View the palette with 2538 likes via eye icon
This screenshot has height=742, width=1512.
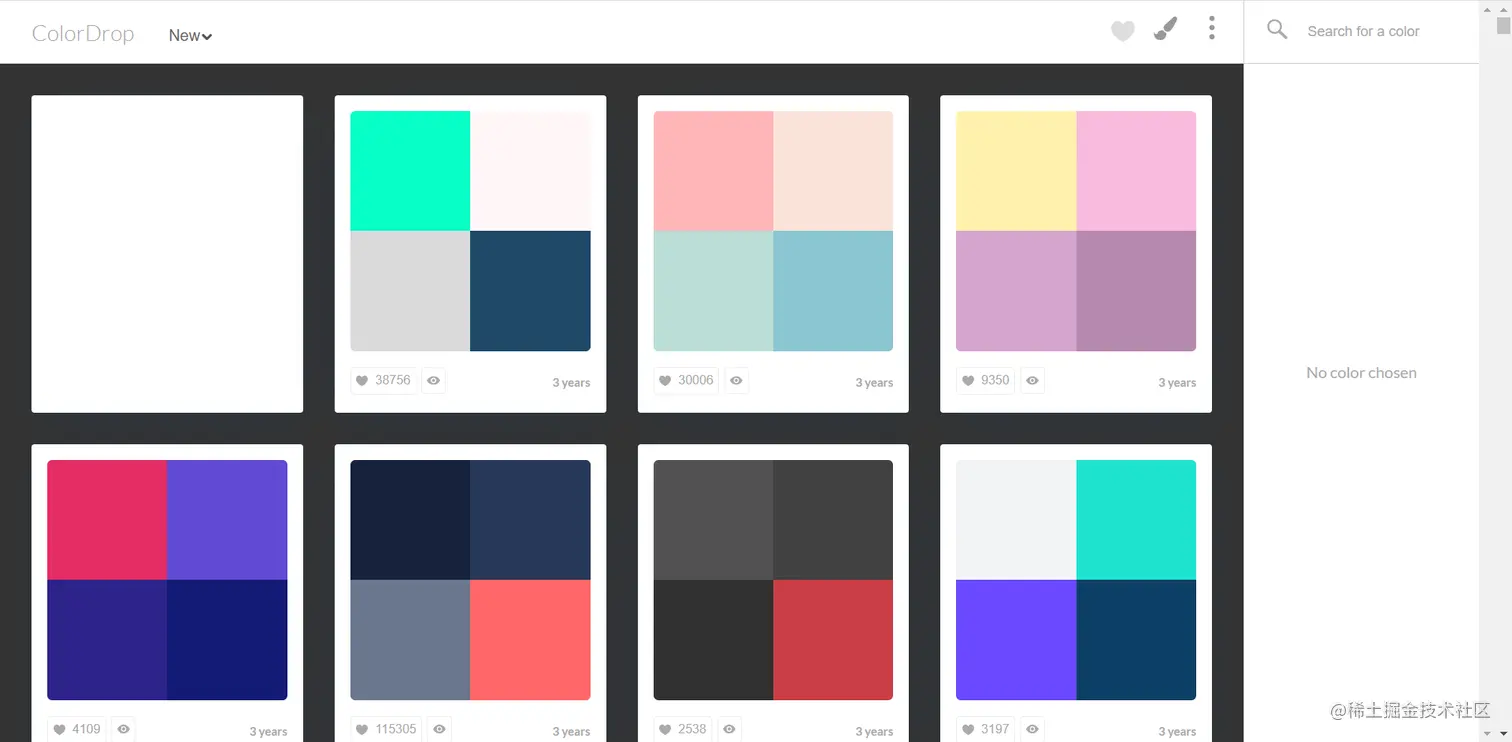tap(730, 729)
